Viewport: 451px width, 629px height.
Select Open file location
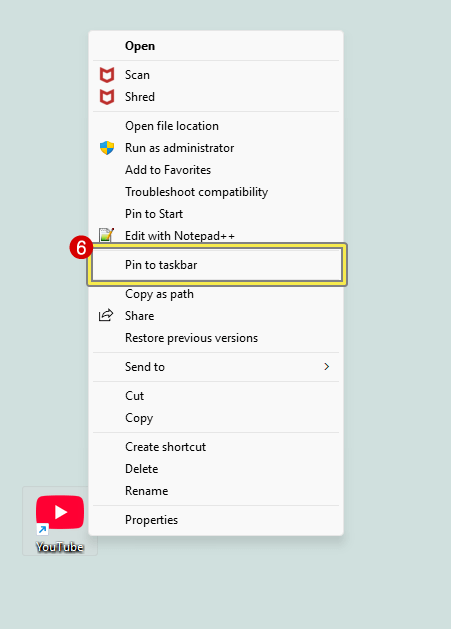coord(216,126)
